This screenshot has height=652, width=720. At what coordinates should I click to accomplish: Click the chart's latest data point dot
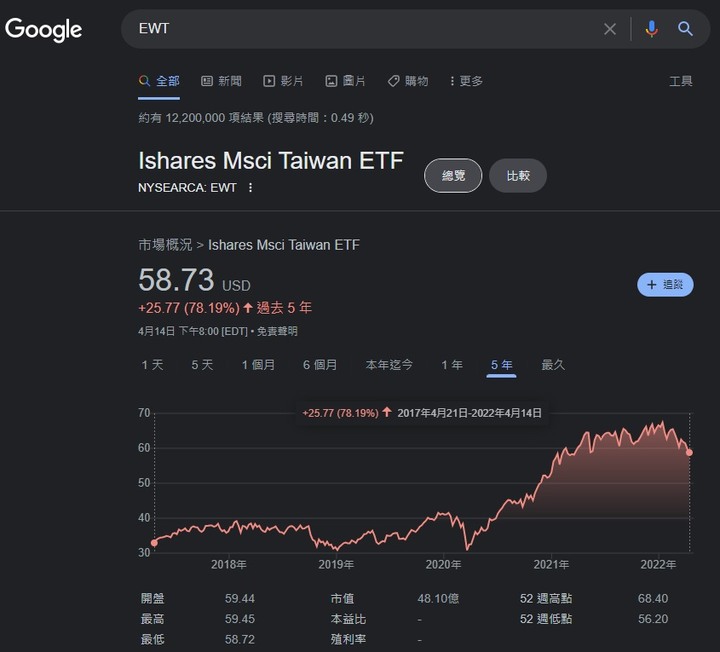pyautogui.click(x=689, y=453)
